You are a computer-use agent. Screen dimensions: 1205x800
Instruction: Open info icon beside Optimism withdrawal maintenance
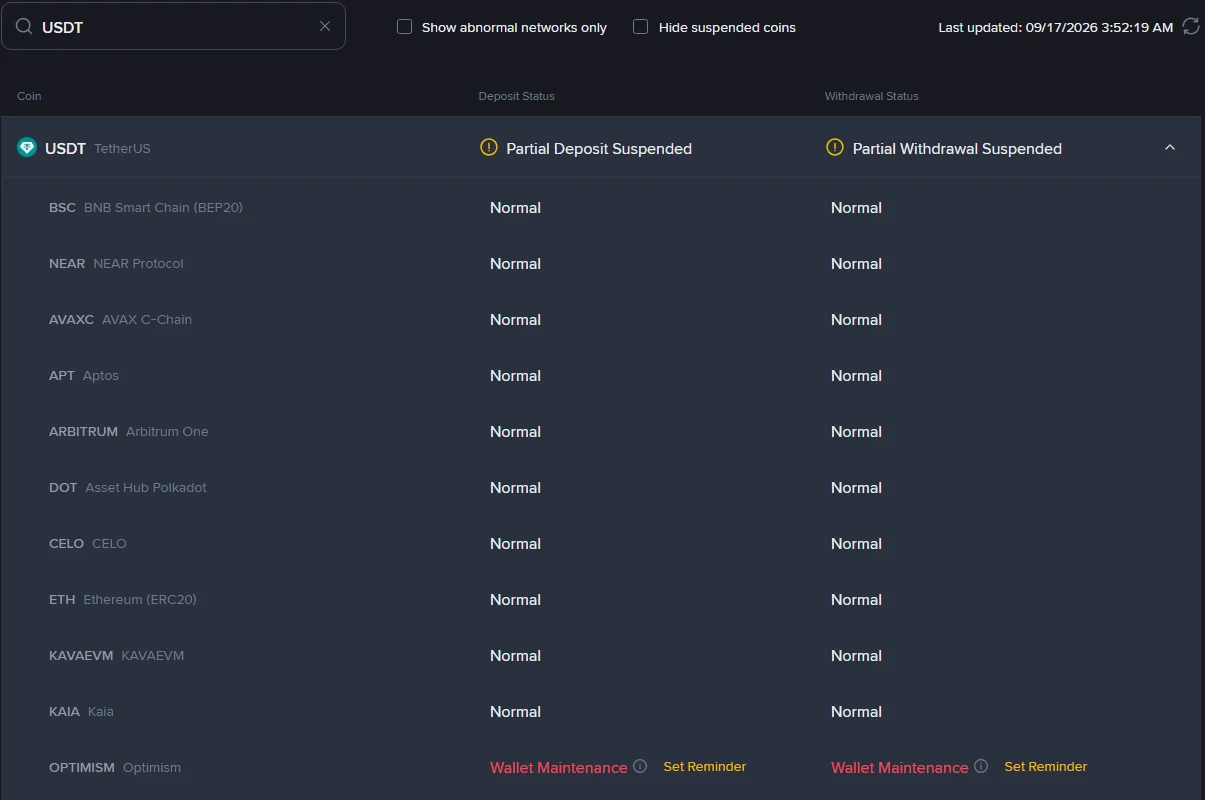981,767
